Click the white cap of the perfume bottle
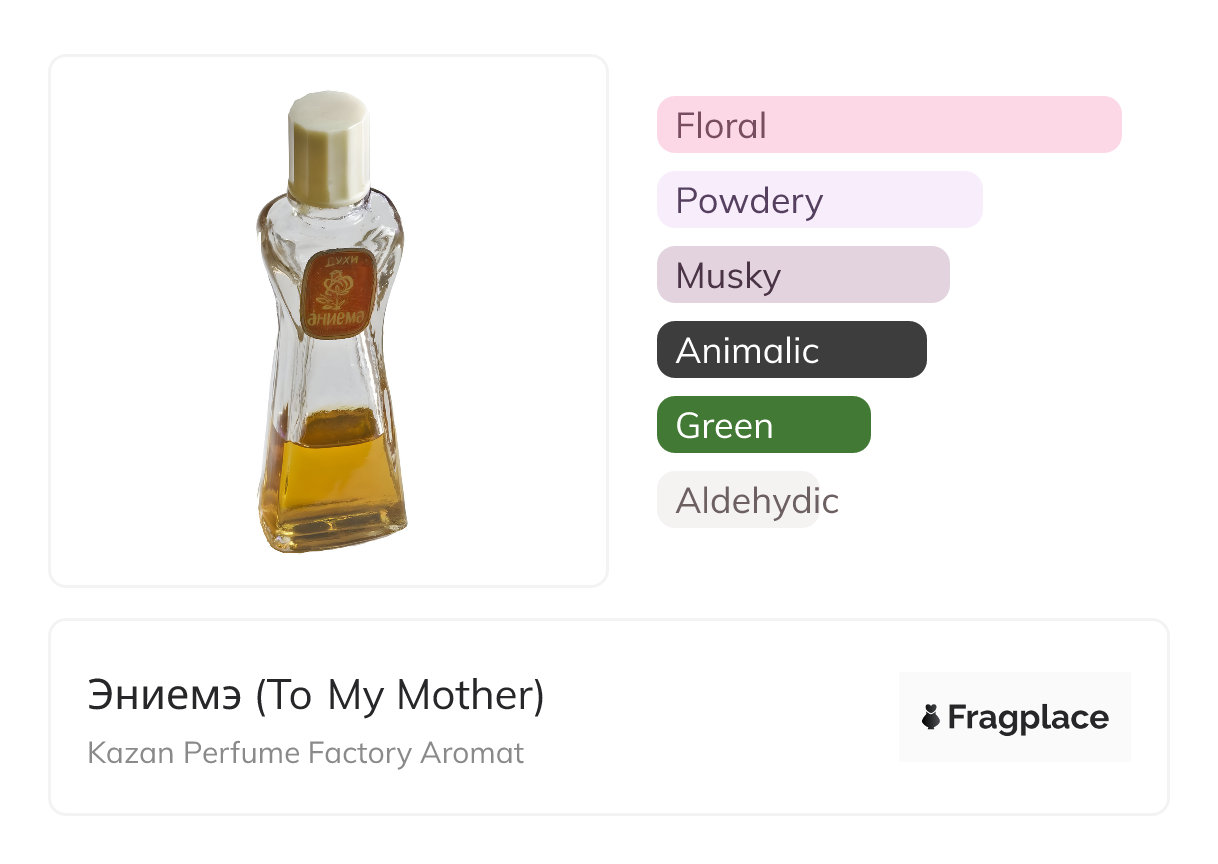1218x864 pixels. click(328, 145)
